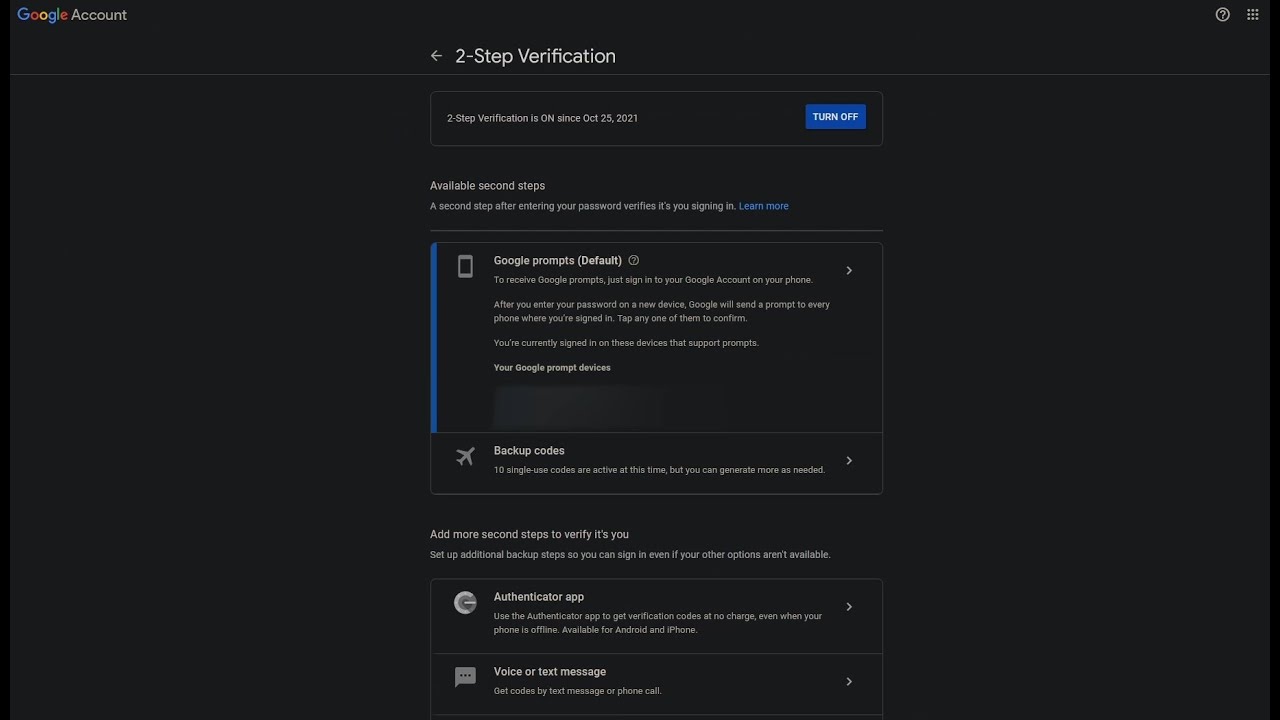This screenshot has width=1280, height=720.
Task: Click 'Set up additional backup steps' description
Action: (x=630, y=555)
